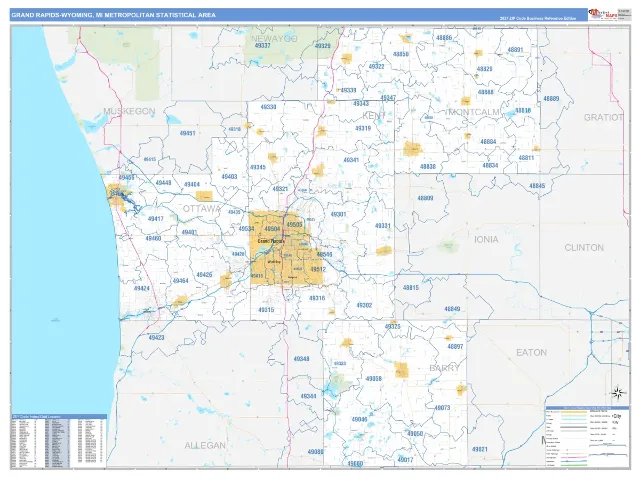Select ZIP code label 48888
The height and width of the screenshot is (480, 640).
point(485,92)
